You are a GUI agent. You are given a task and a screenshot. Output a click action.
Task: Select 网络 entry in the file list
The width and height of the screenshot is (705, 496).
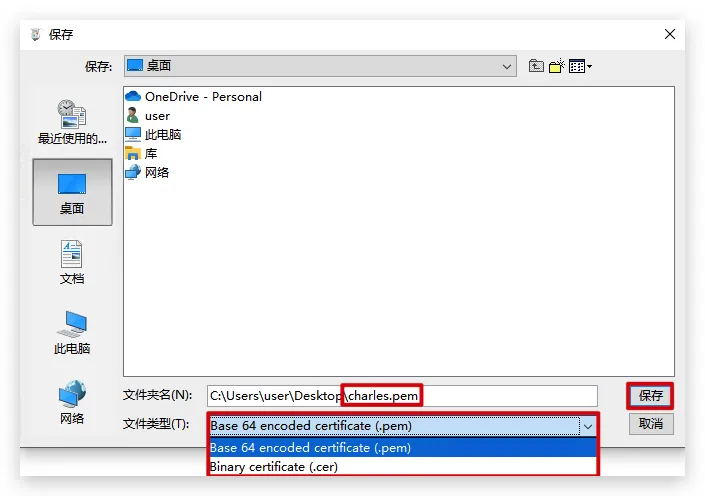tap(156, 173)
